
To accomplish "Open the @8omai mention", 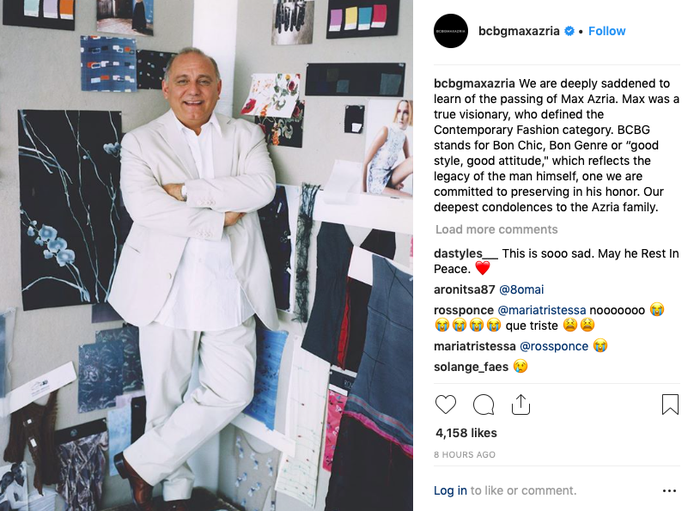I will coord(521,290).
